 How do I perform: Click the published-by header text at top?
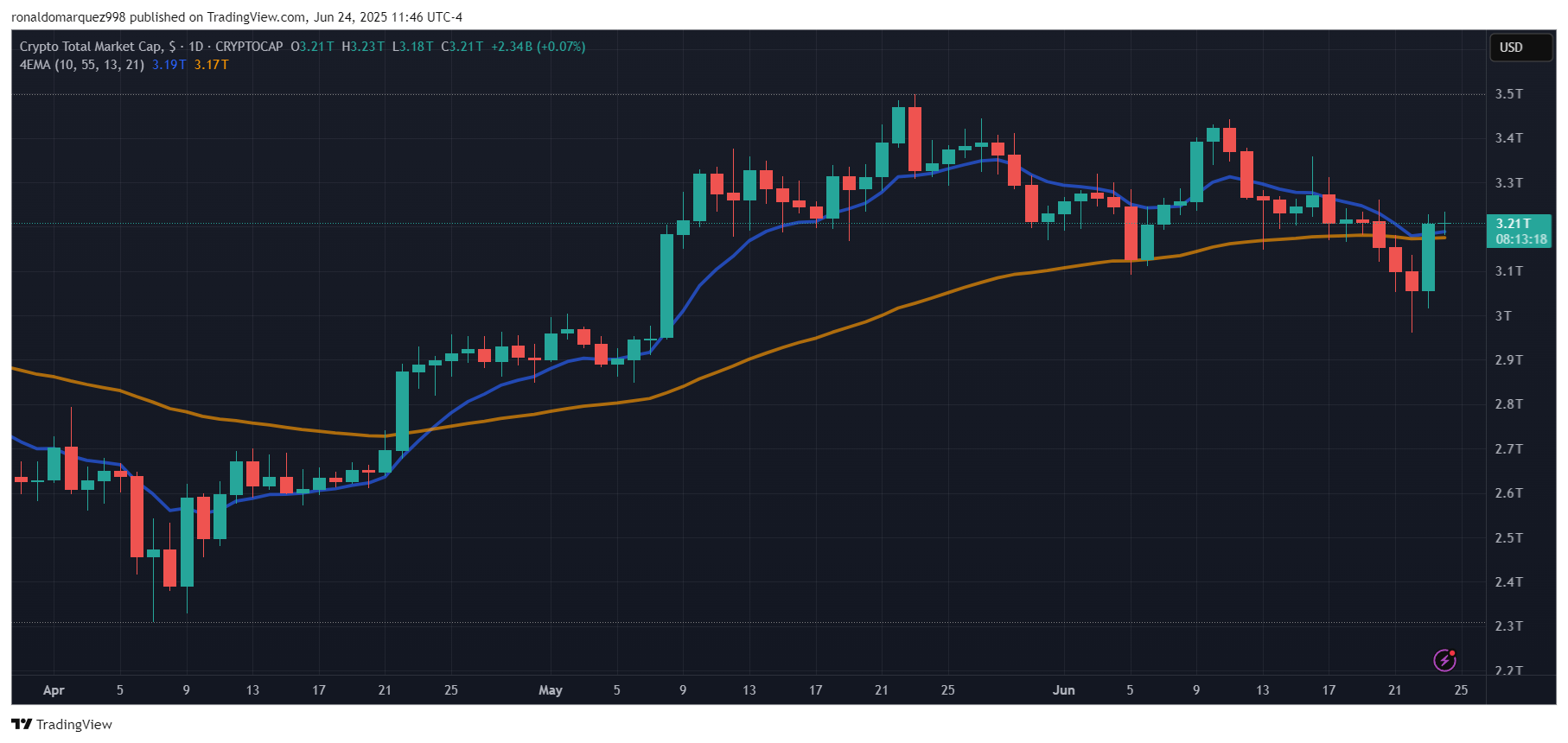237,17
